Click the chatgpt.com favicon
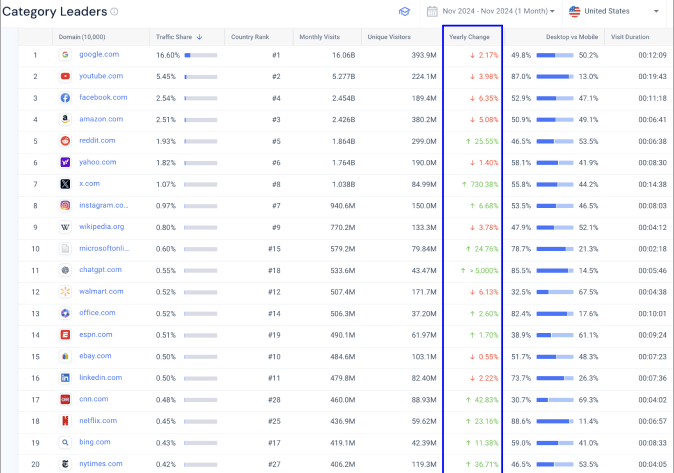Viewport: 674px width, 473px height. point(65,270)
